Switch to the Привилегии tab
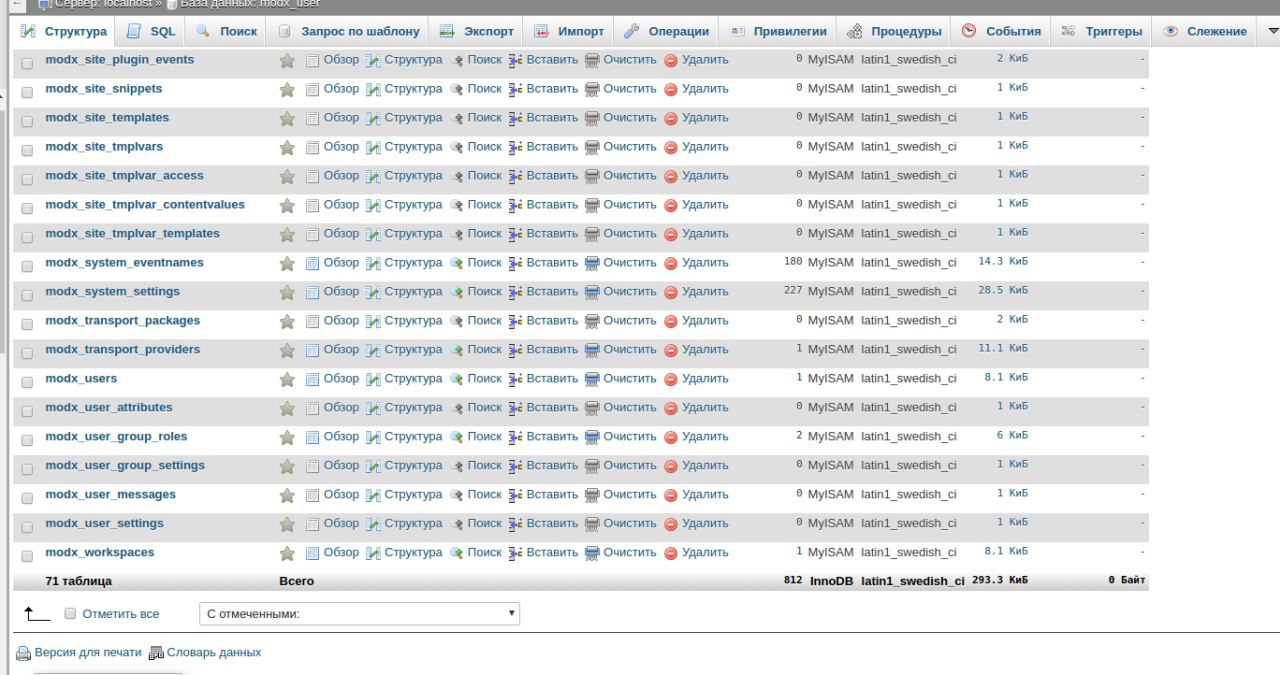The height and width of the screenshot is (675, 1280). (x=779, y=31)
